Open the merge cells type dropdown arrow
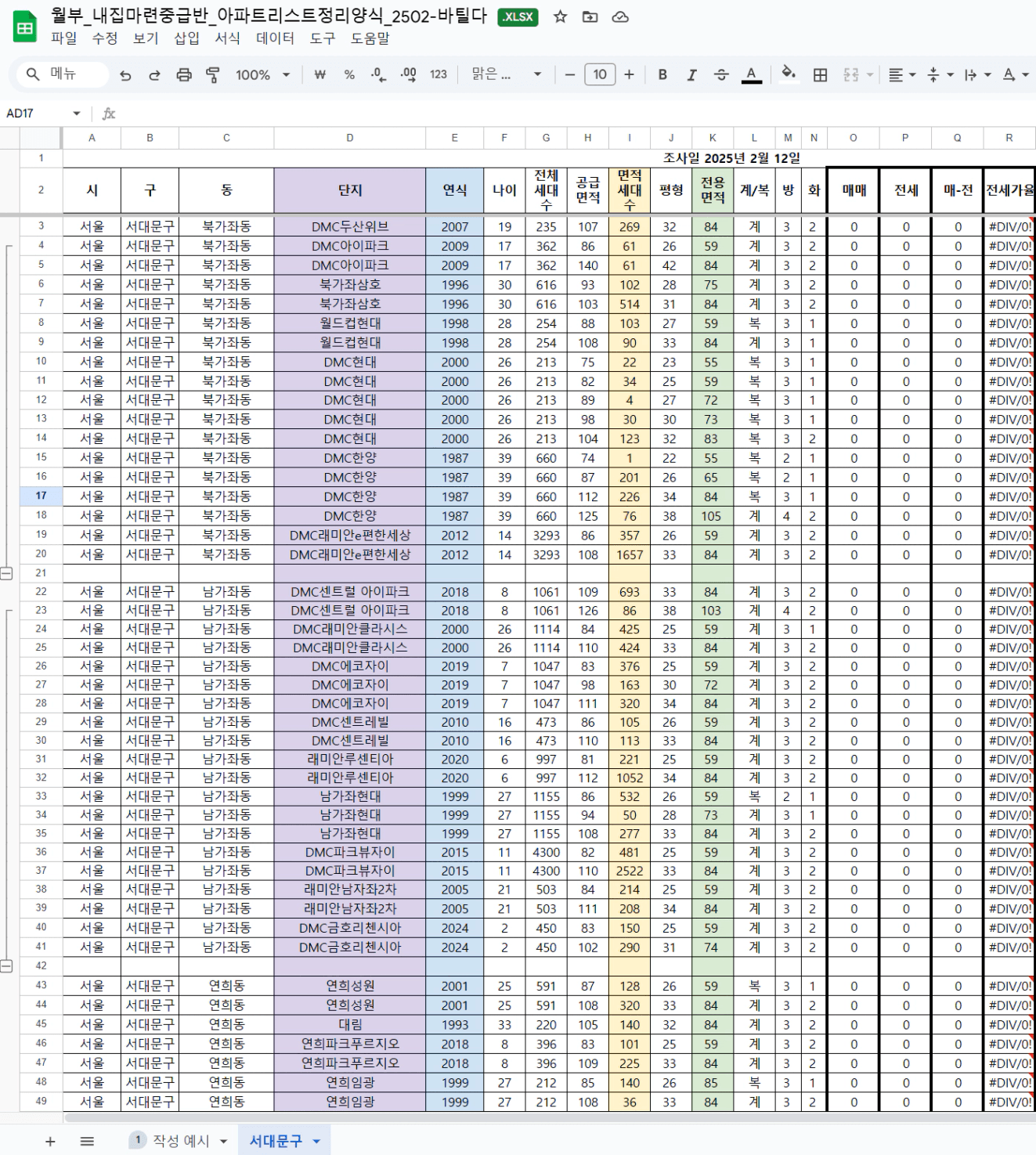The width and height of the screenshot is (1036, 1155). [x=870, y=75]
